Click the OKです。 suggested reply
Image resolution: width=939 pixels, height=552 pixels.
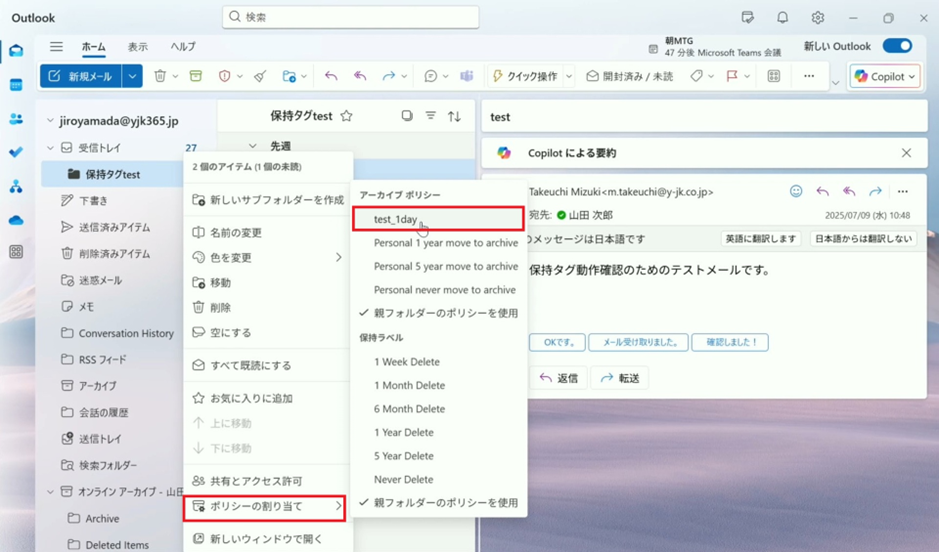pyautogui.click(x=558, y=342)
